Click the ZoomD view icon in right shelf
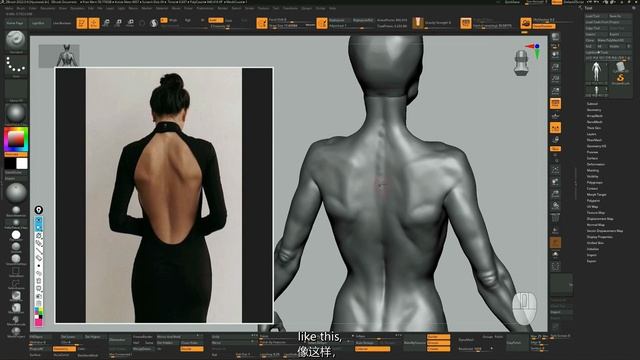Viewport: 640px width, 360px height. coord(555,194)
